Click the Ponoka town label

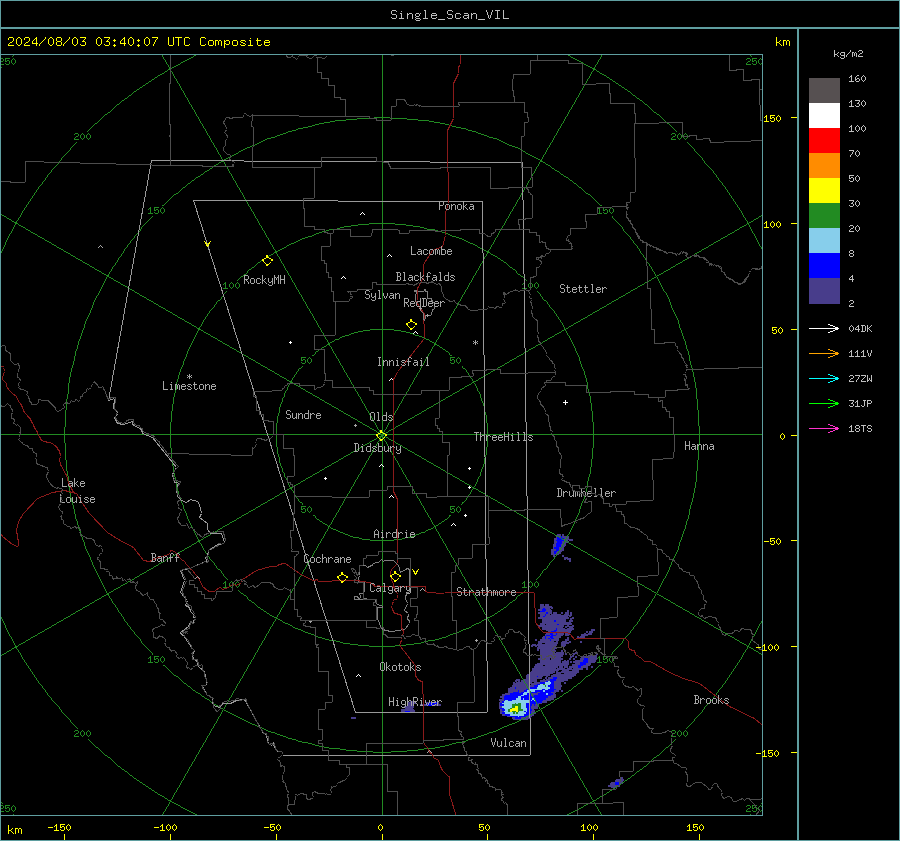456,206
